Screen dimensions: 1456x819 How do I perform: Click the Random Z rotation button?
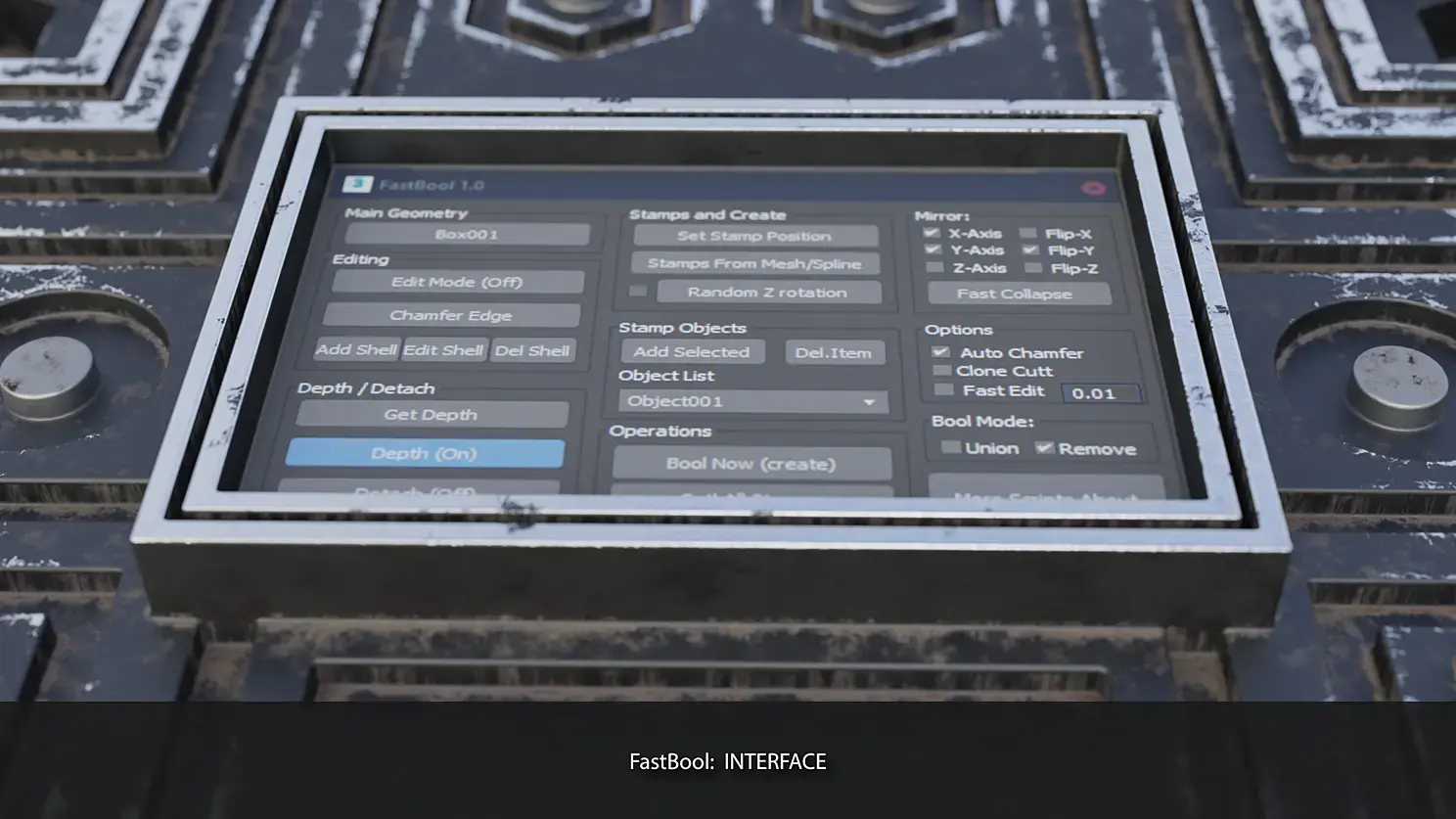[x=768, y=292]
